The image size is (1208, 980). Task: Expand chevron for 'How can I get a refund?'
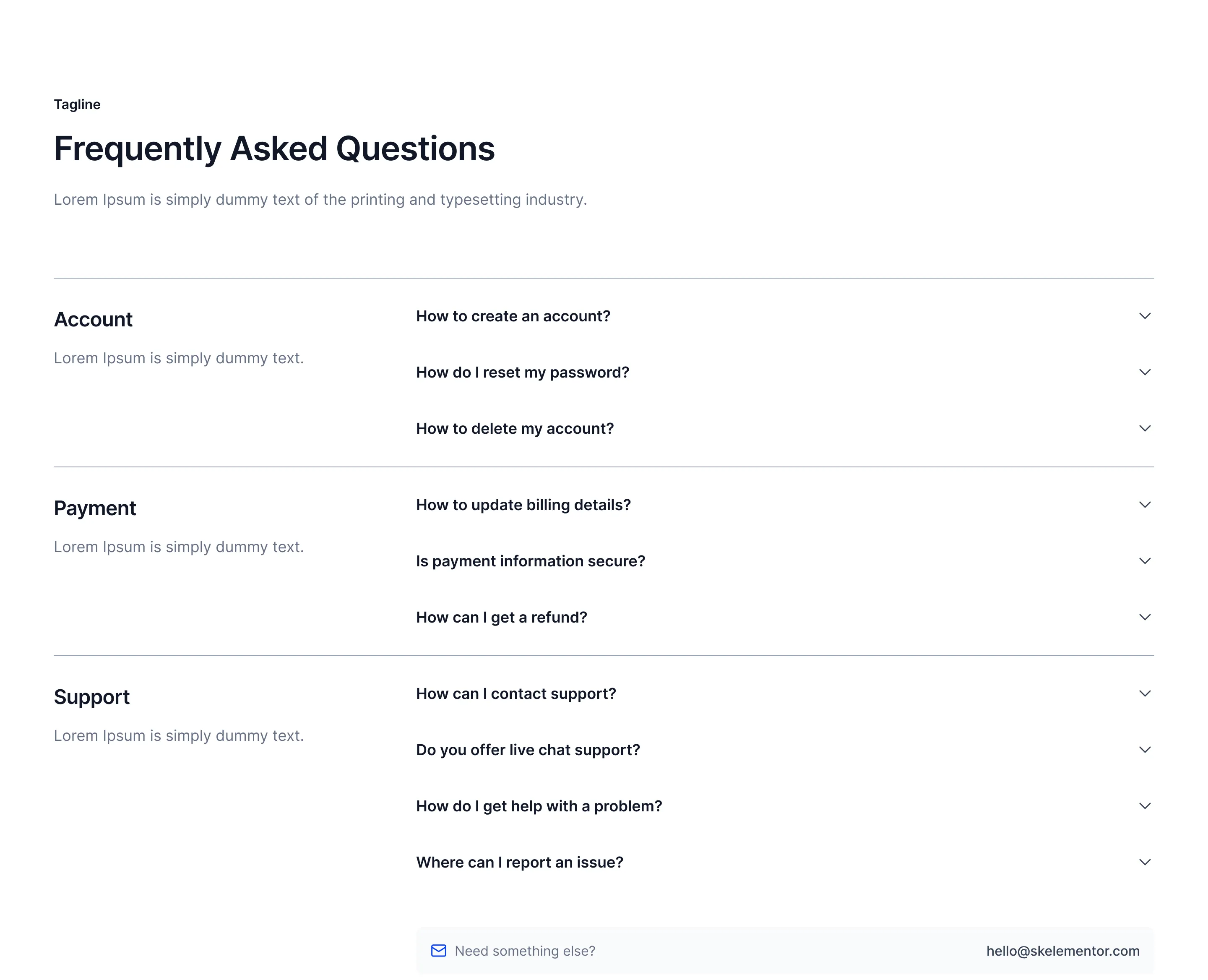(x=1144, y=617)
